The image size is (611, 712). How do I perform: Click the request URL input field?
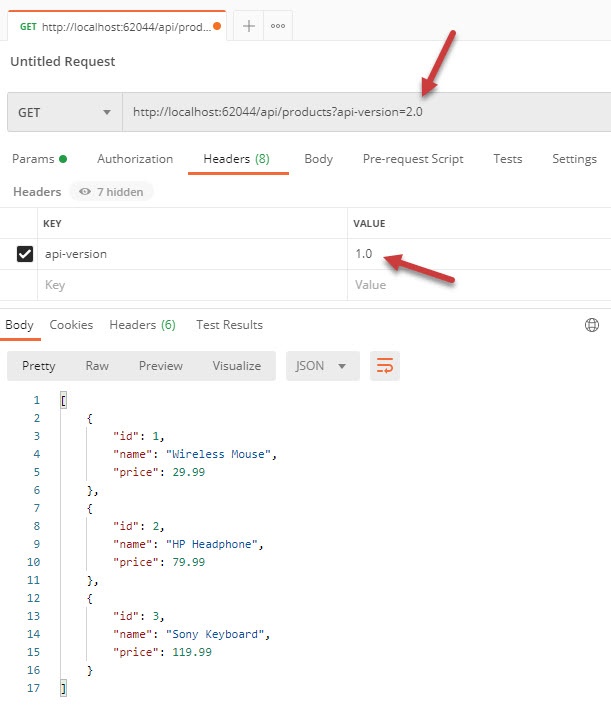point(366,112)
